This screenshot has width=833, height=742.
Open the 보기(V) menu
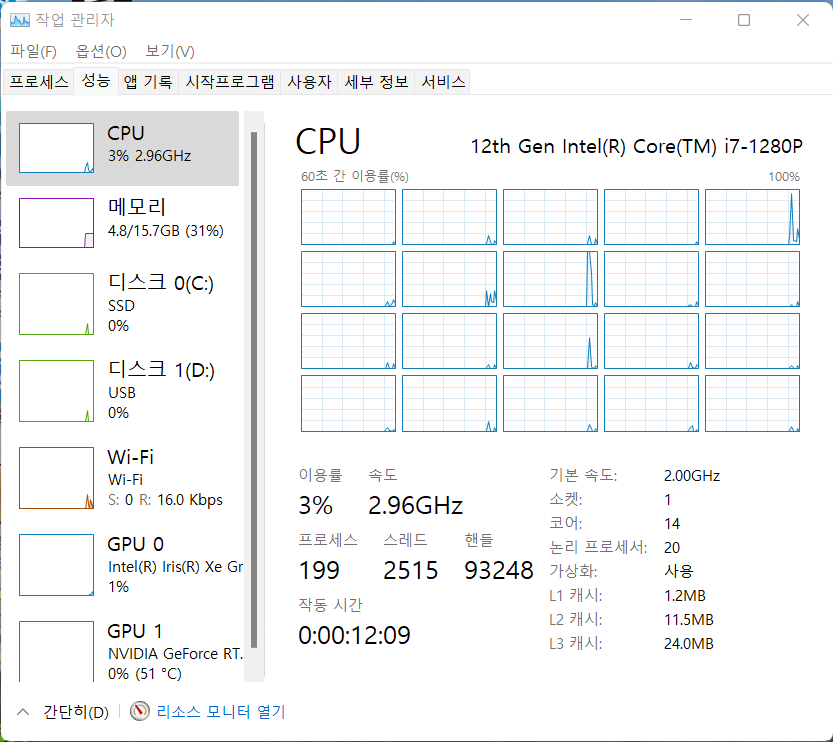click(169, 51)
